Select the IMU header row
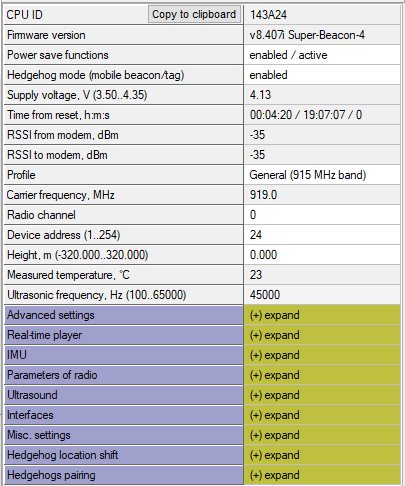 [x=124, y=355]
